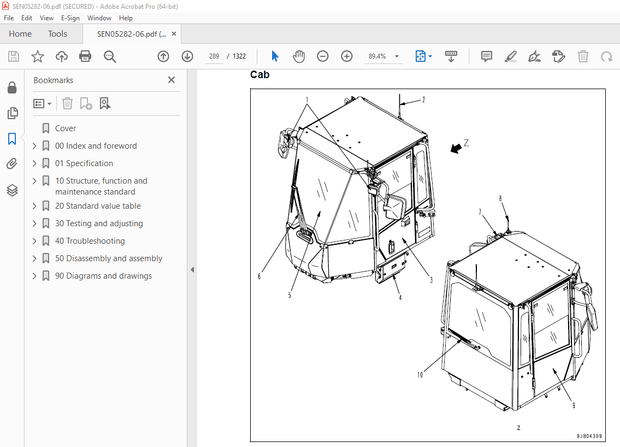620x447 pixels.
Task: Click the Save file icon
Action: click(x=13, y=57)
